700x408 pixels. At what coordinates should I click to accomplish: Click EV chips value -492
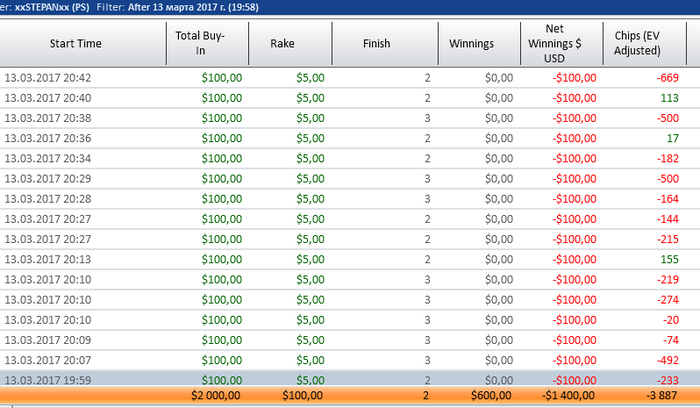pos(667,360)
